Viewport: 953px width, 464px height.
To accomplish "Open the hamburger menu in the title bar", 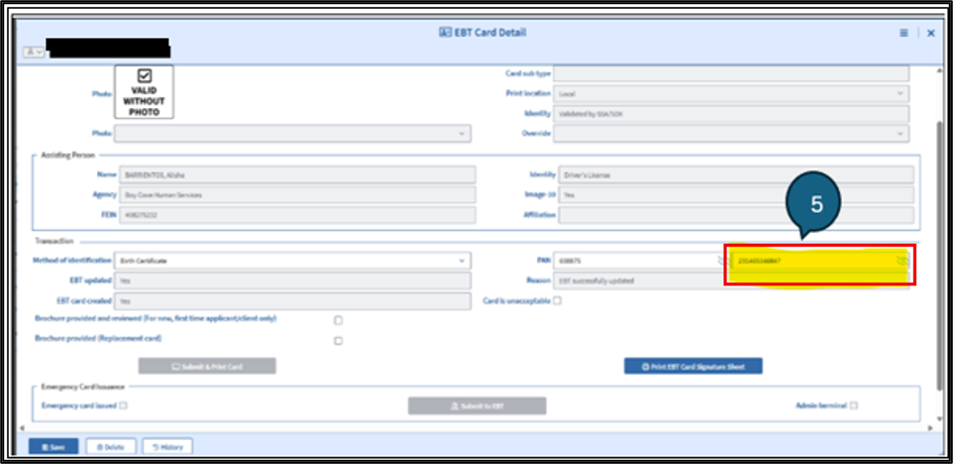I will click(x=904, y=33).
